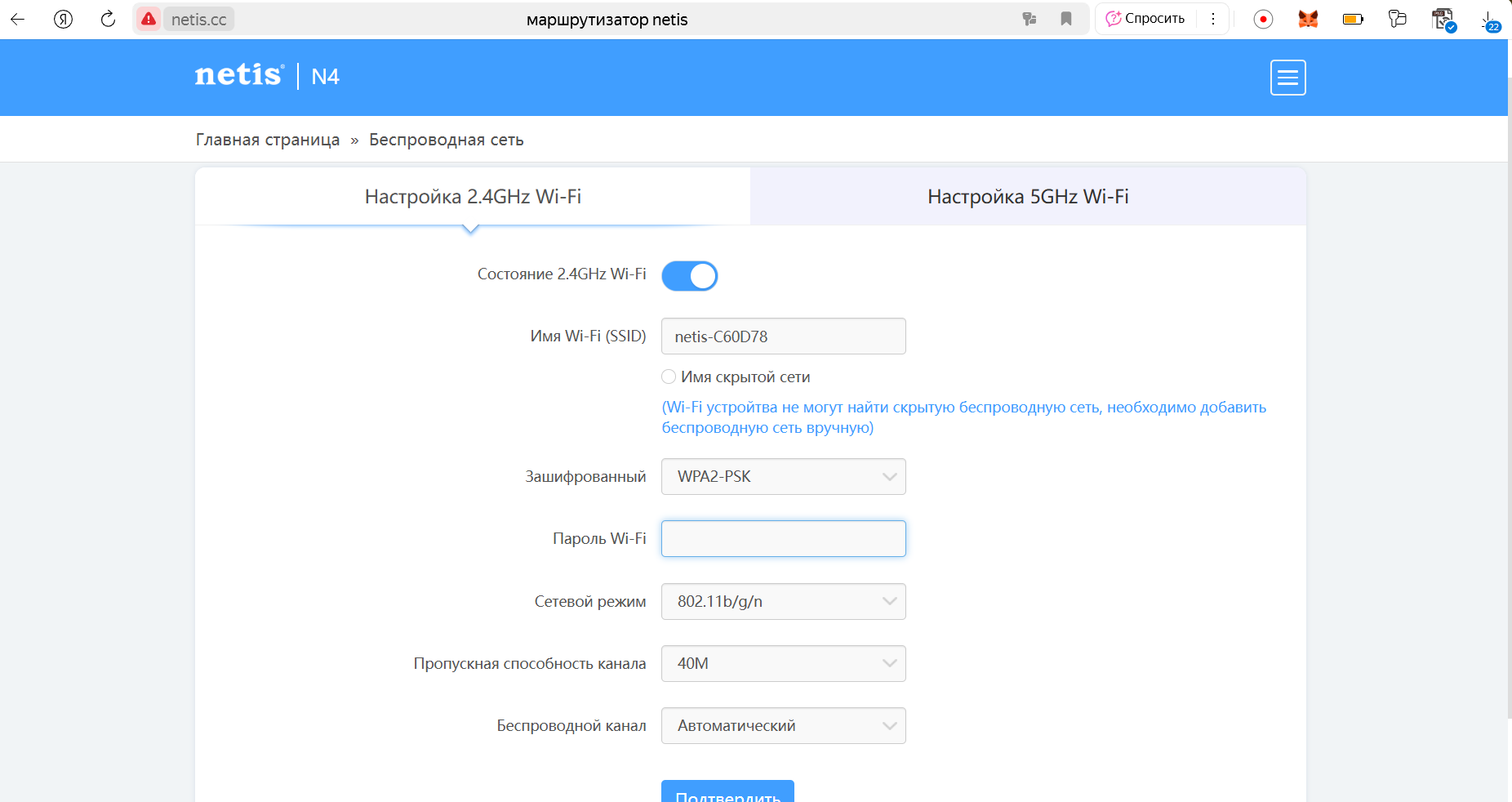Click the netis.cc address chip
Viewport: 1512px width, 802px height.
[198, 19]
